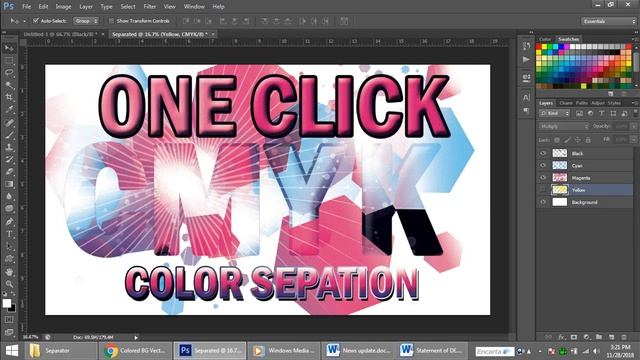This screenshot has height=360, width=640.
Task: Open the layer filter Kind dropdown
Action: pyautogui.click(x=554, y=113)
